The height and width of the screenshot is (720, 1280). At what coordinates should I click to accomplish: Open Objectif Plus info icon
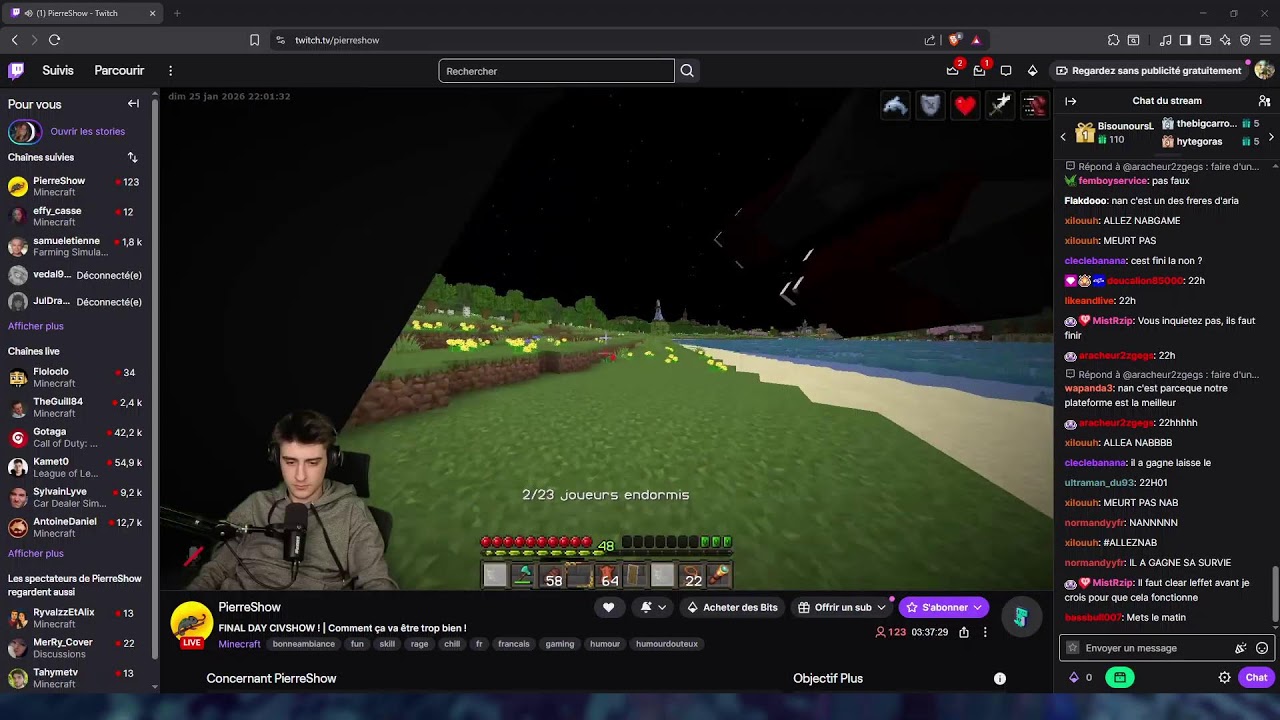click(999, 678)
